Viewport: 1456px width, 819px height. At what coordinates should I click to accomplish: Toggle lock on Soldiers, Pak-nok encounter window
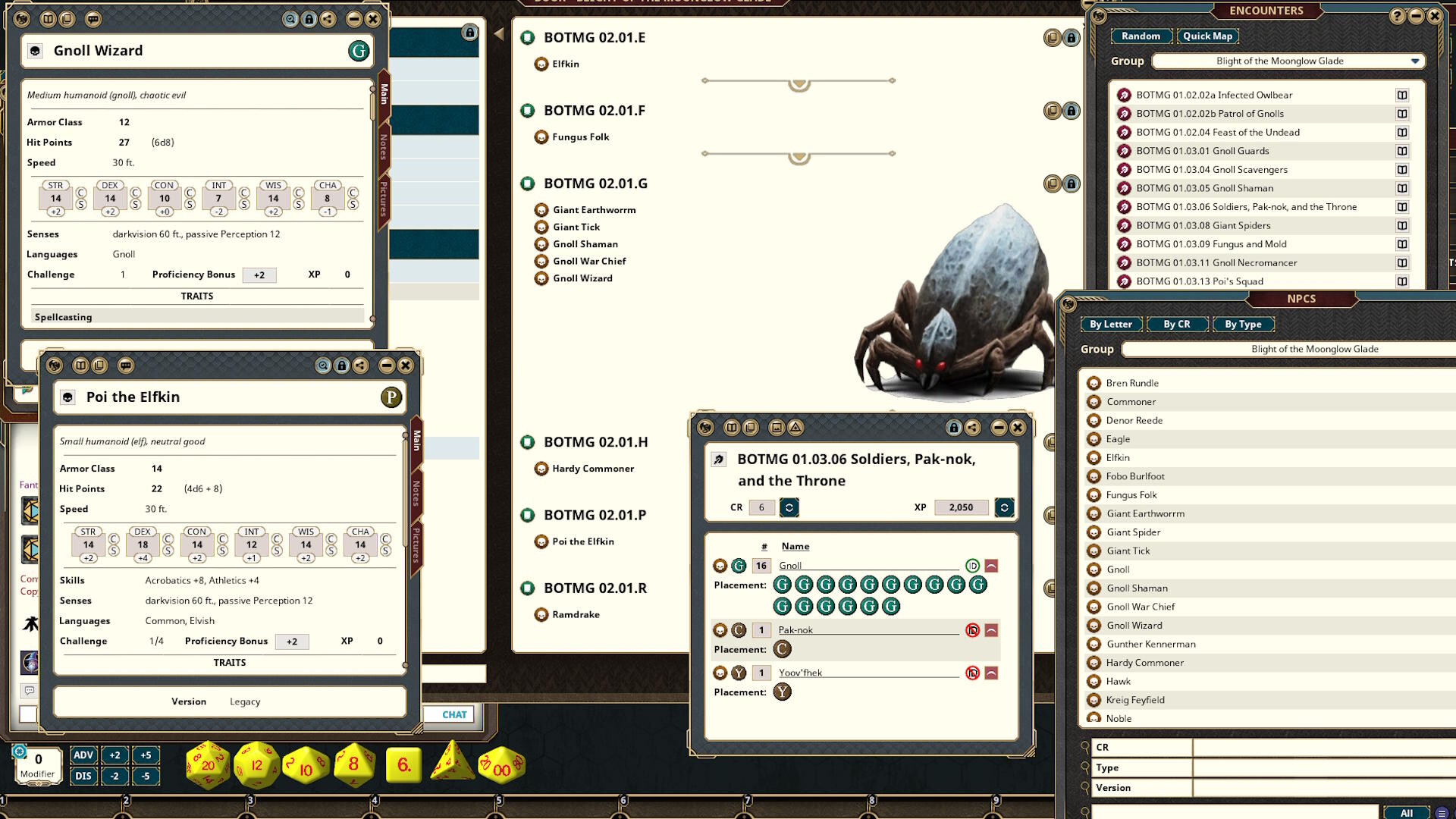(954, 428)
